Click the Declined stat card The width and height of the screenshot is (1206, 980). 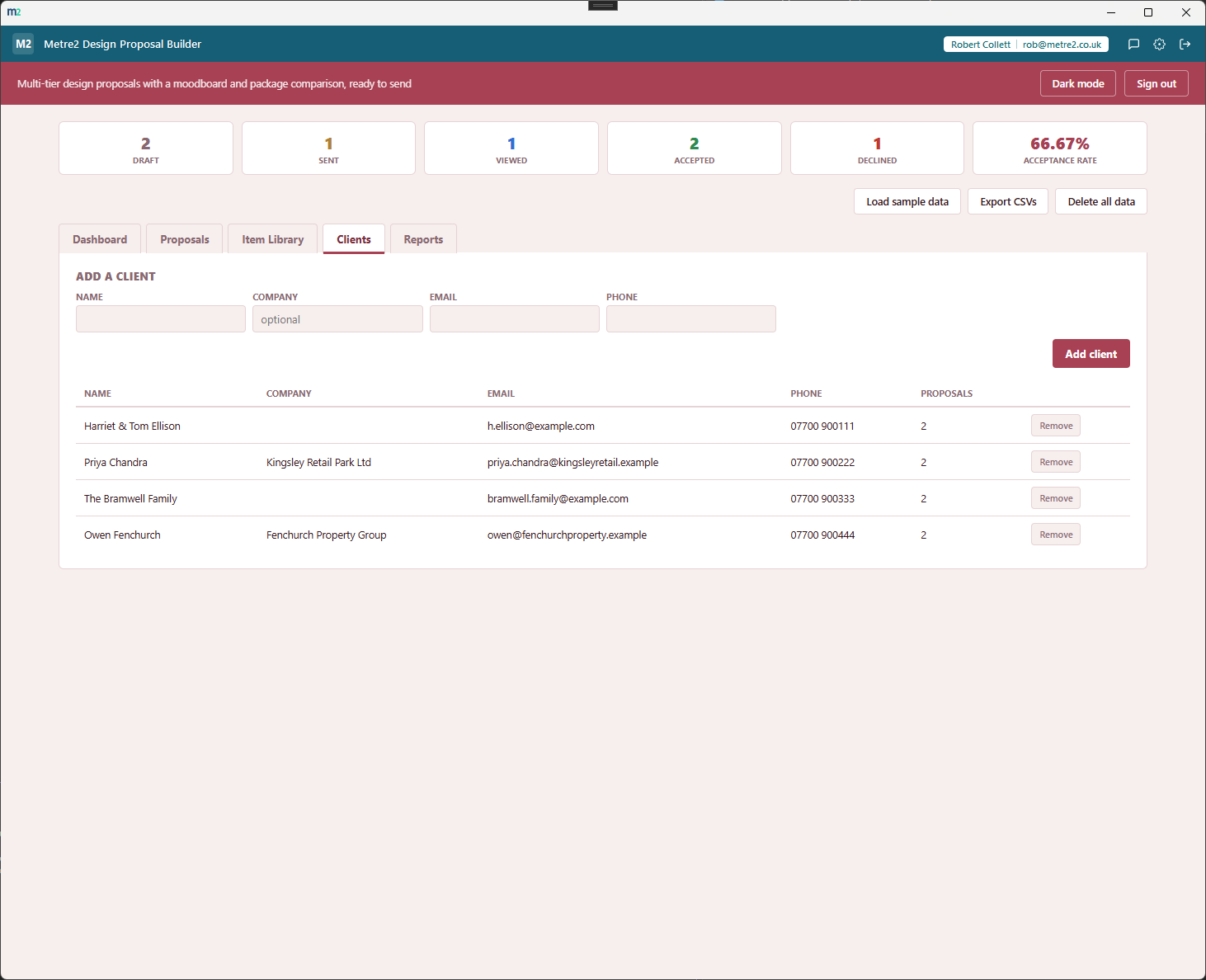[x=877, y=148]
